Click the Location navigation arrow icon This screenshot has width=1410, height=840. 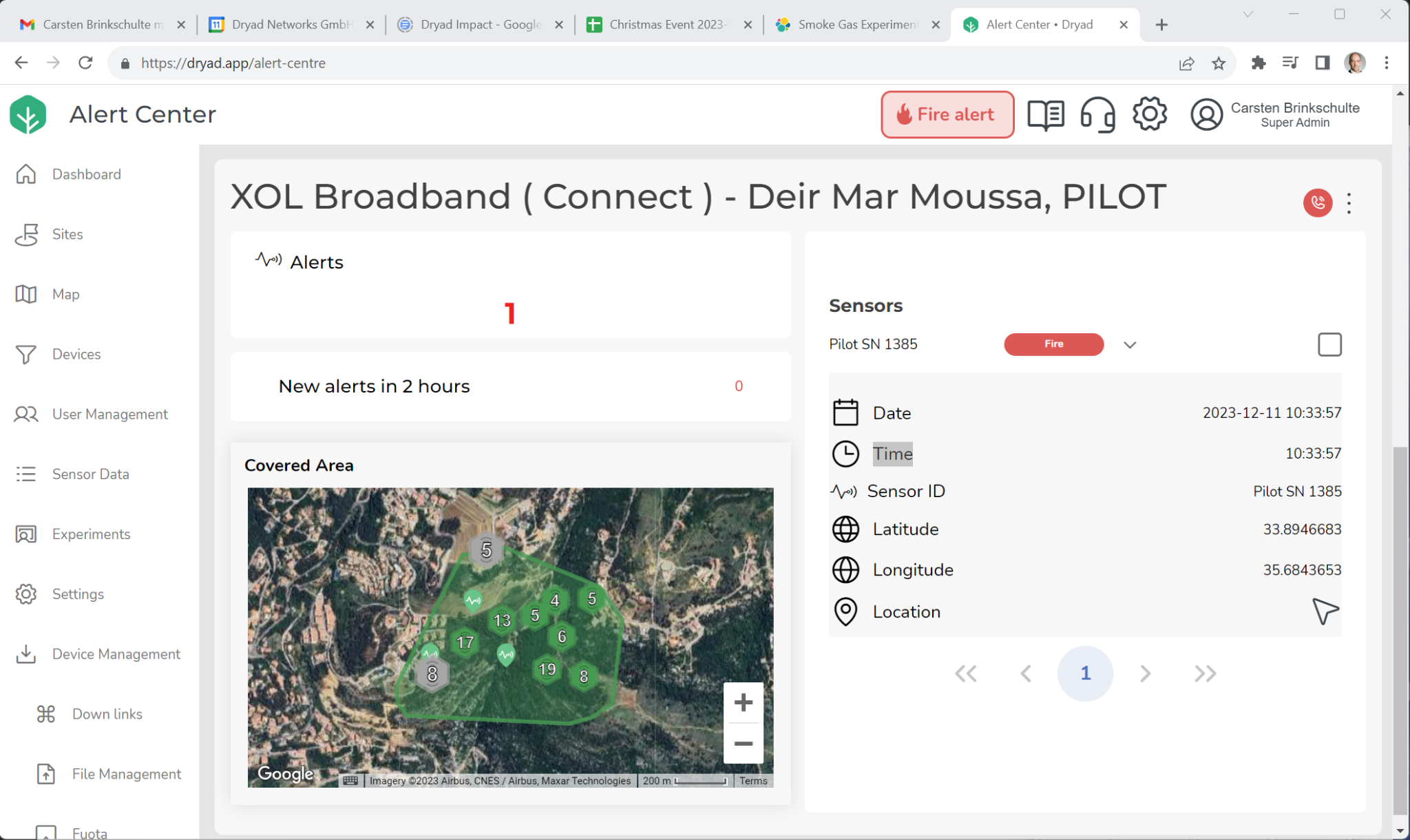[x=1325, y=611]
